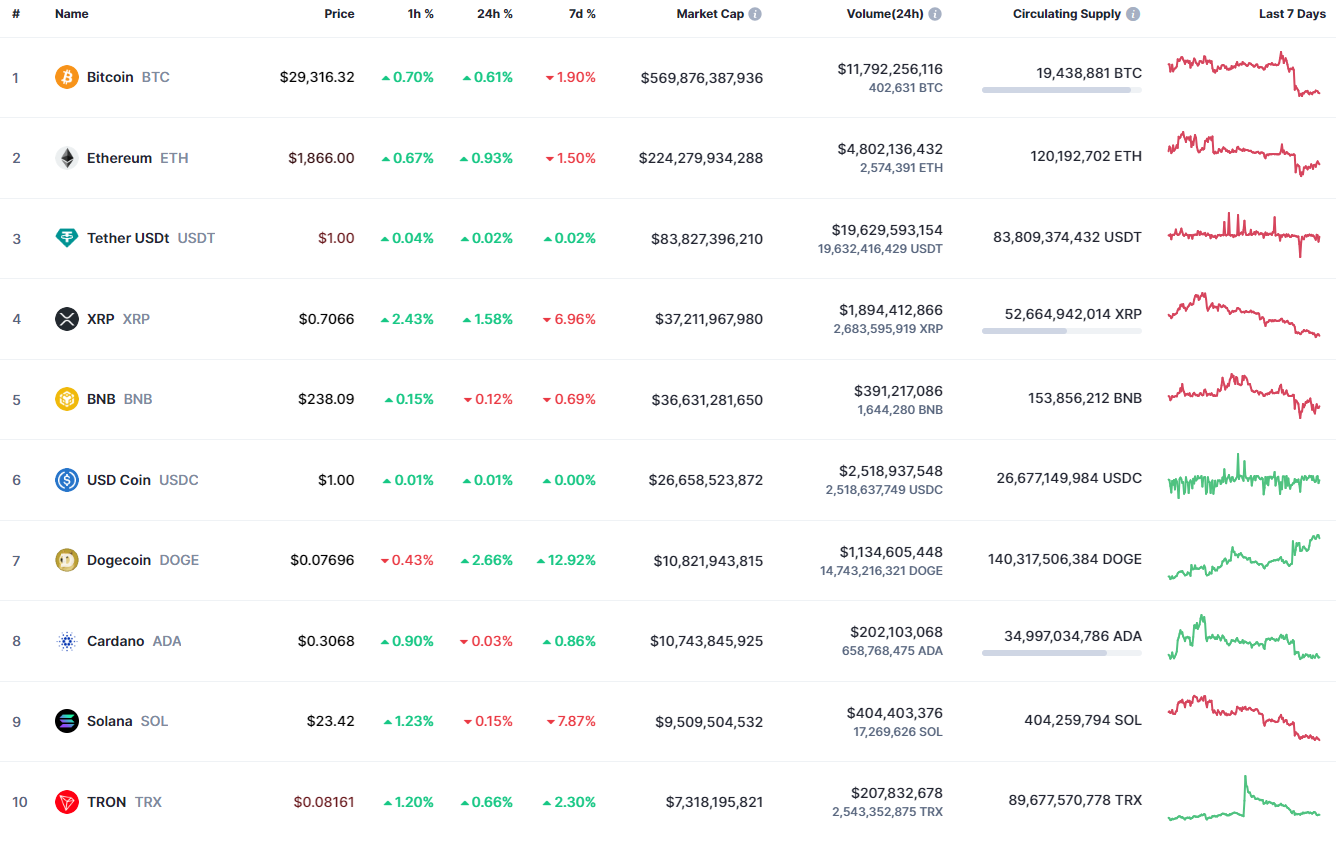Open the Circulating Supply info tooltip icon
Screen dimensions: 1337x842
(x=1131, y=13)
